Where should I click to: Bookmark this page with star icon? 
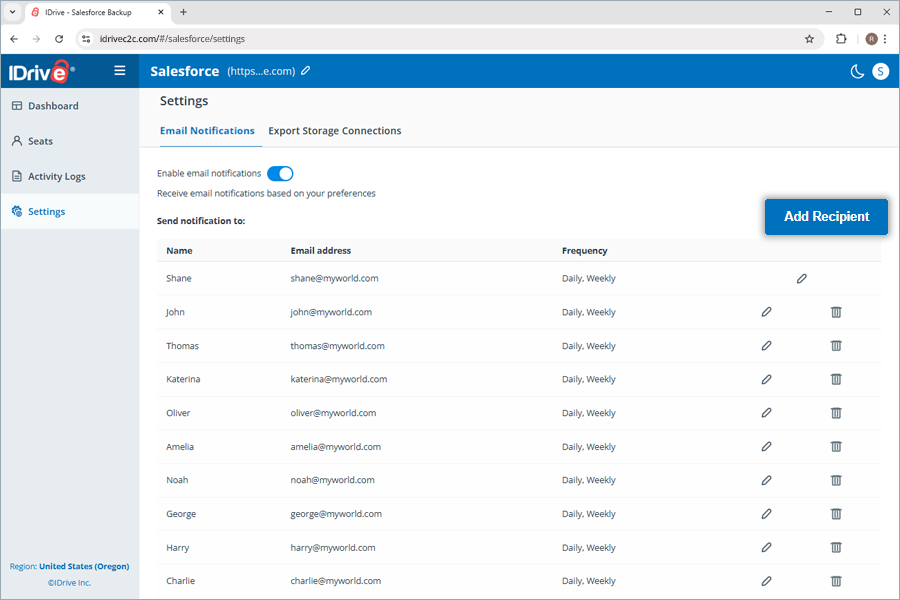(809, 39)
